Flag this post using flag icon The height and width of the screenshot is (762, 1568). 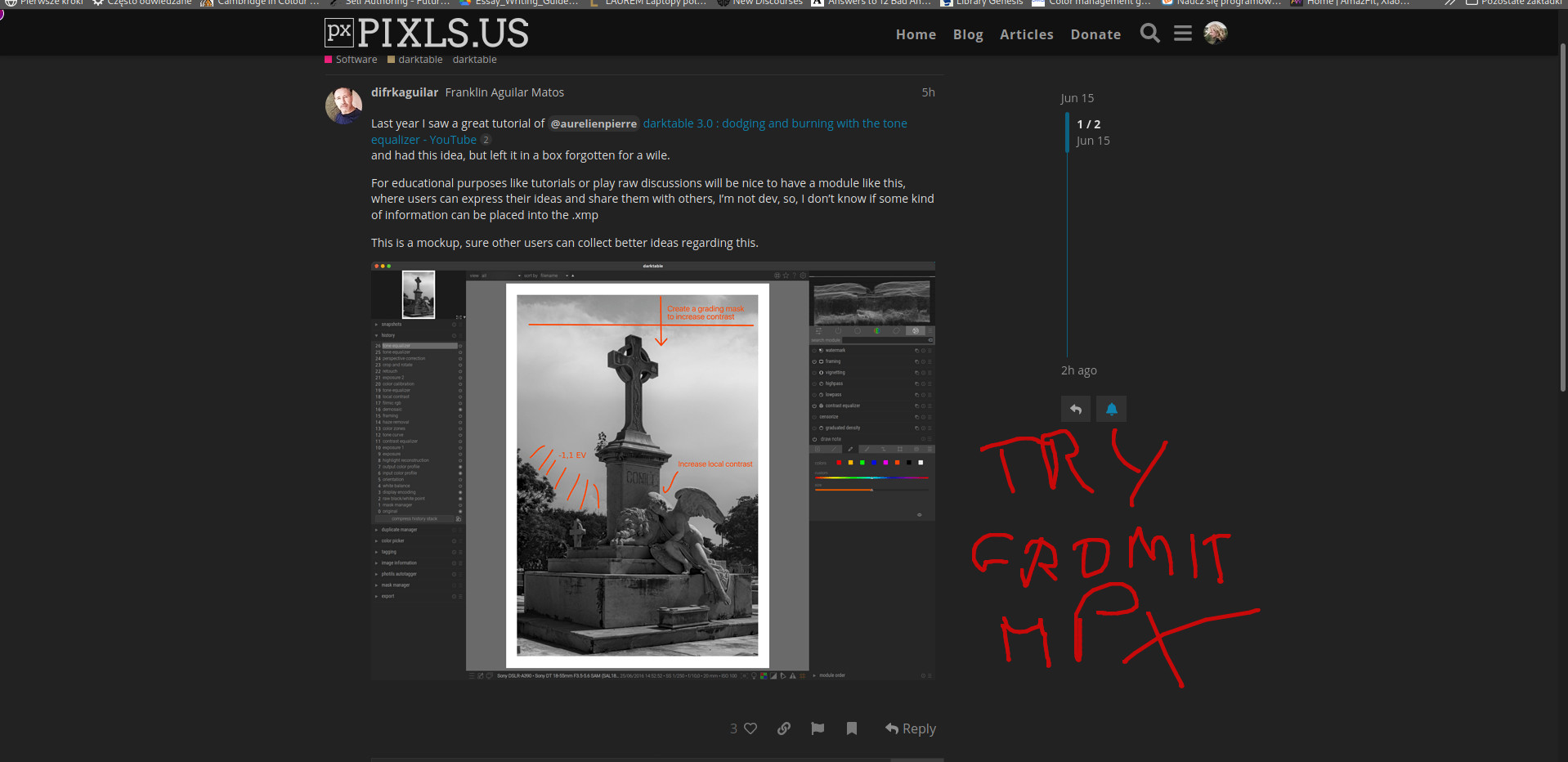point(818,728)
